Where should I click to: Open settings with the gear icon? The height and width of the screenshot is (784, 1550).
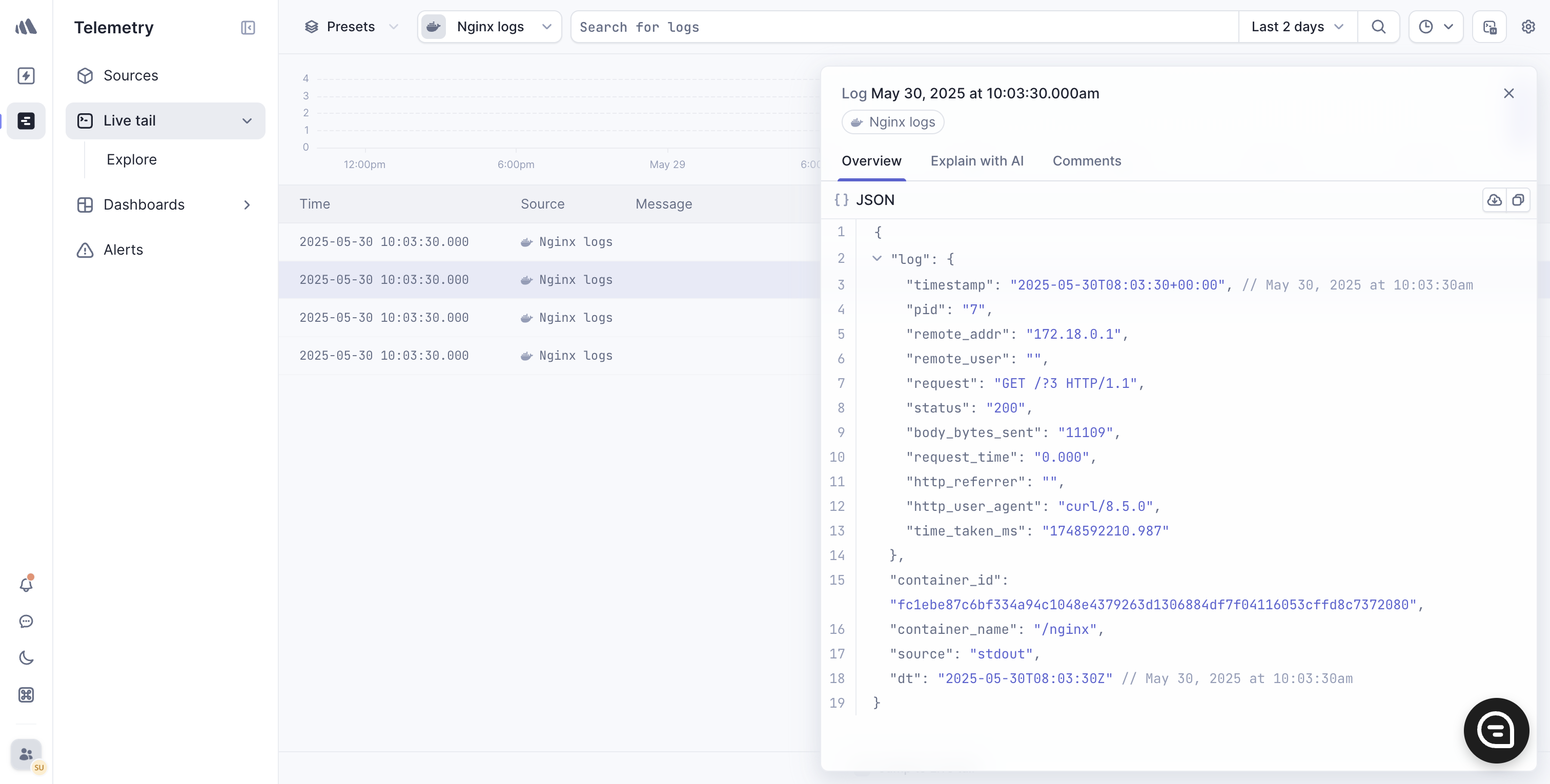[1529, 27]
